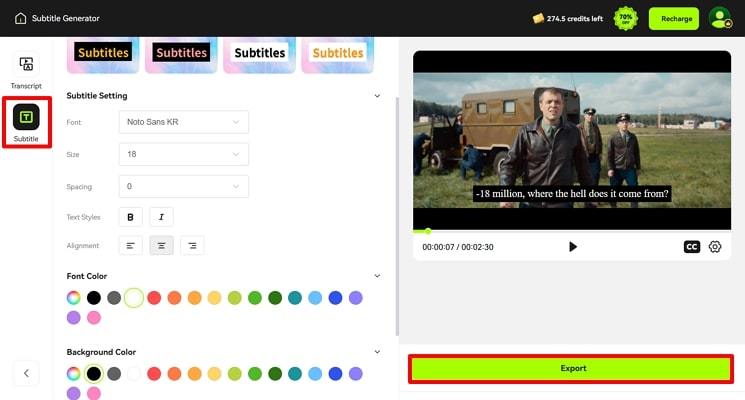Choose white font color
This screenshot has height=400, width=745.
134,298
